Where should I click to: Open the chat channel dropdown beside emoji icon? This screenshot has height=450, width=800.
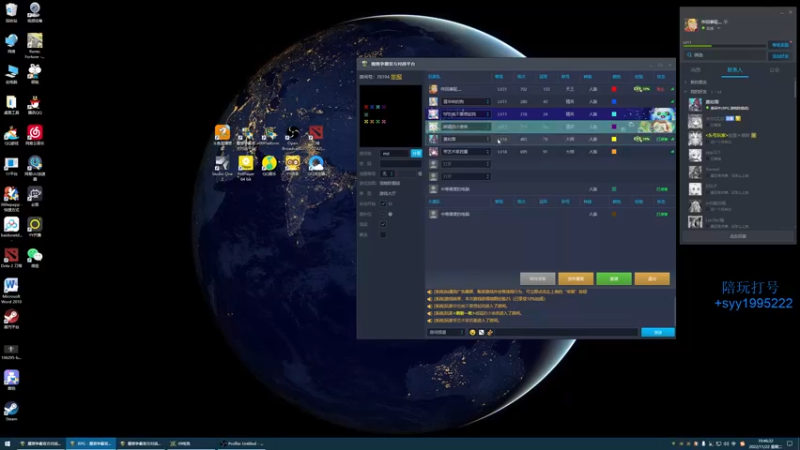(x=446, y=332)
